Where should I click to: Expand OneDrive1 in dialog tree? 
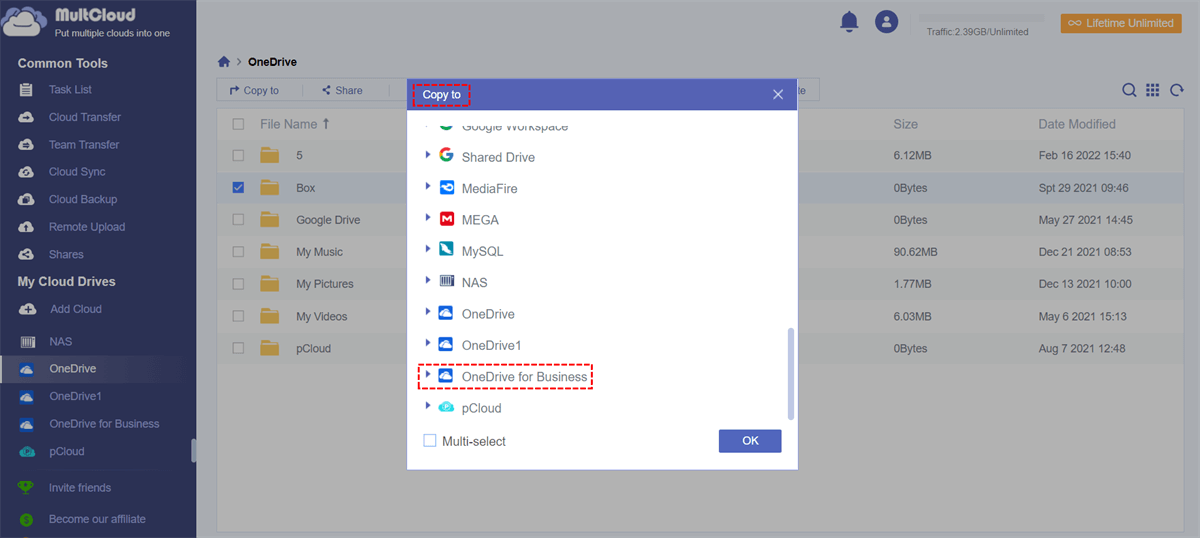[x=428, y=343]
